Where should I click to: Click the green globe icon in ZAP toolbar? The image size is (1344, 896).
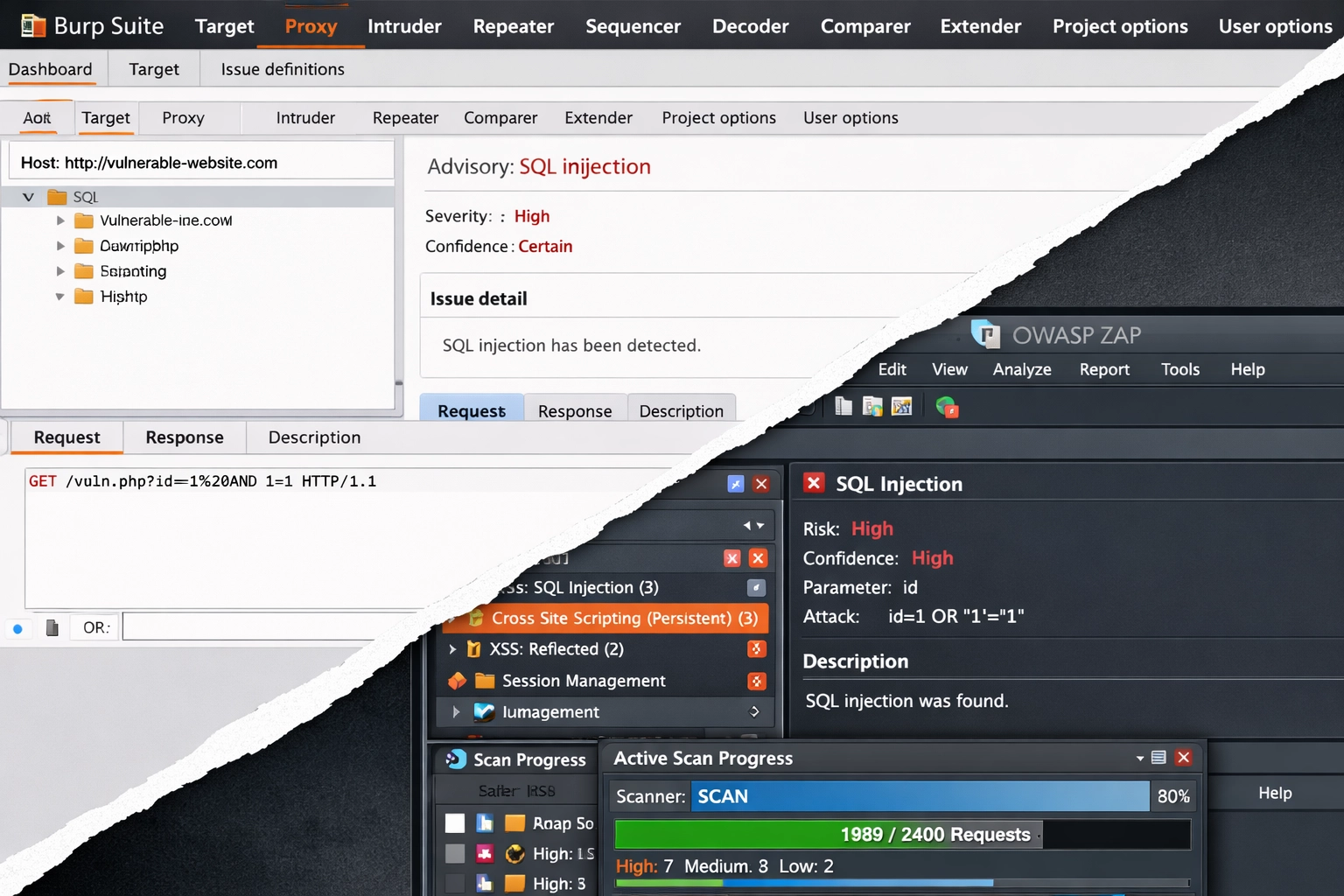[x=947, y=407]
